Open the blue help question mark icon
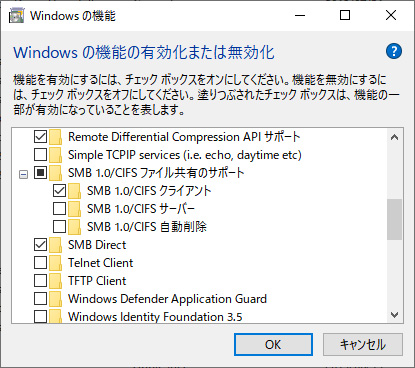 click(394, 51)
